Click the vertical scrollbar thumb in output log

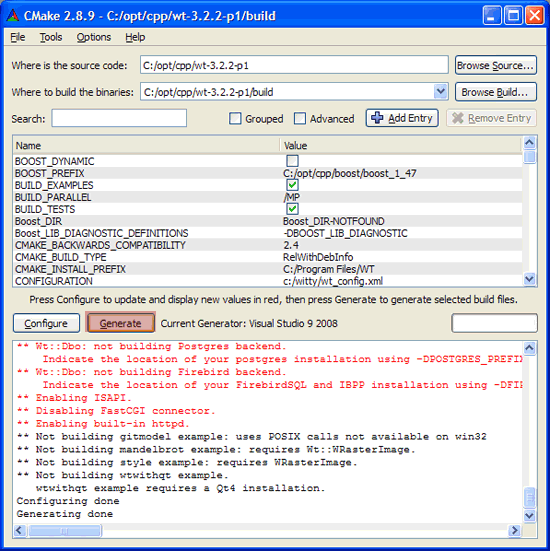530,497
